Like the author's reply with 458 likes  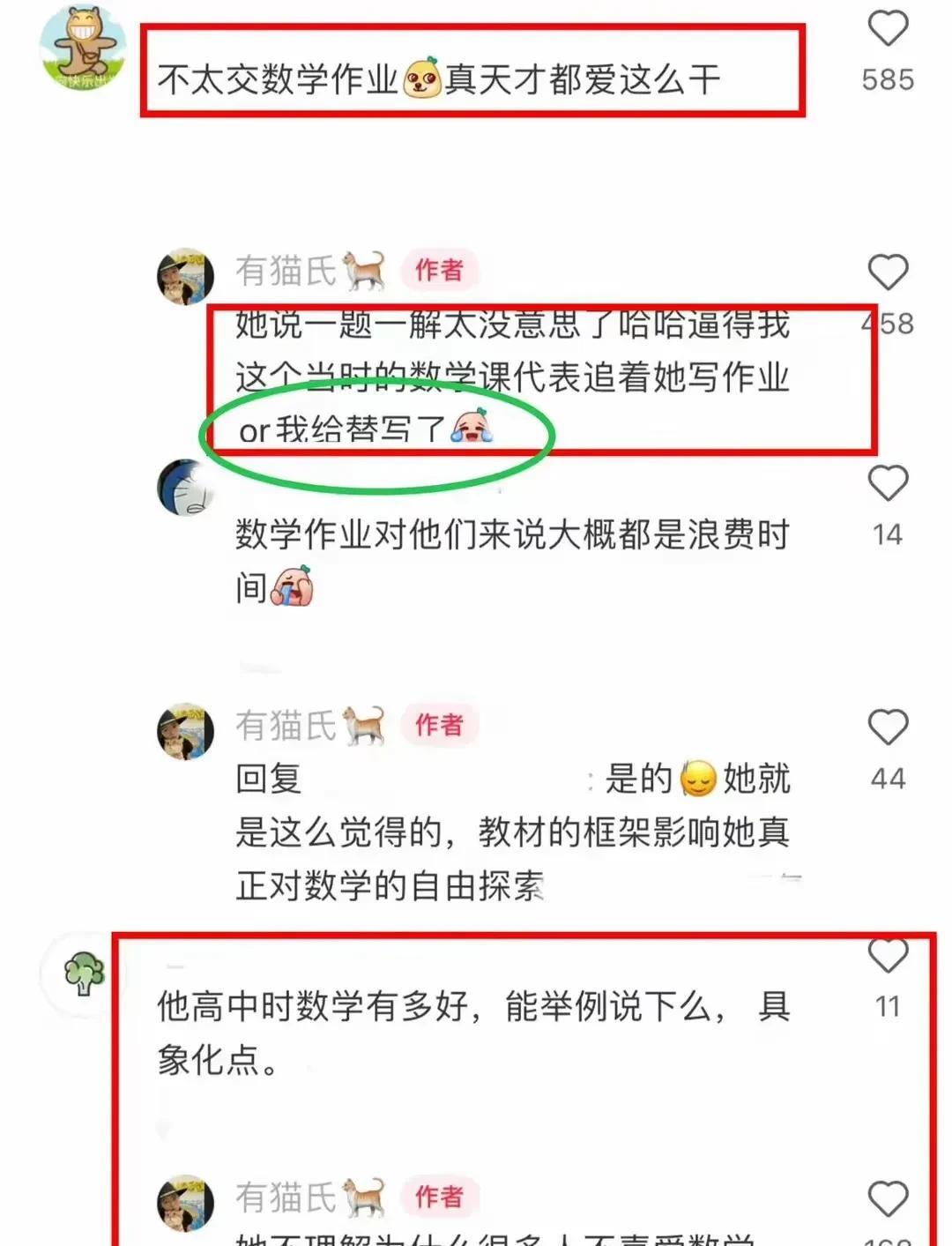pos(888,272)
